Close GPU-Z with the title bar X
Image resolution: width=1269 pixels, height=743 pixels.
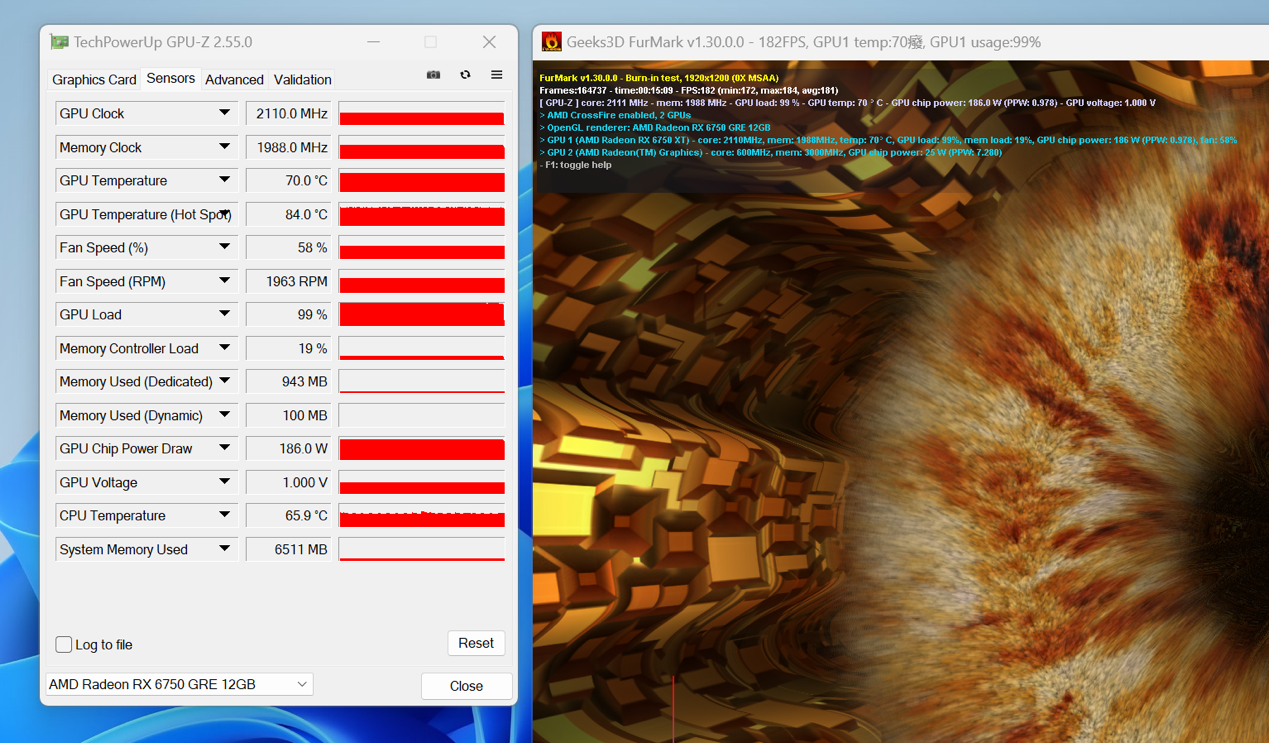click(x=489, y=42)
